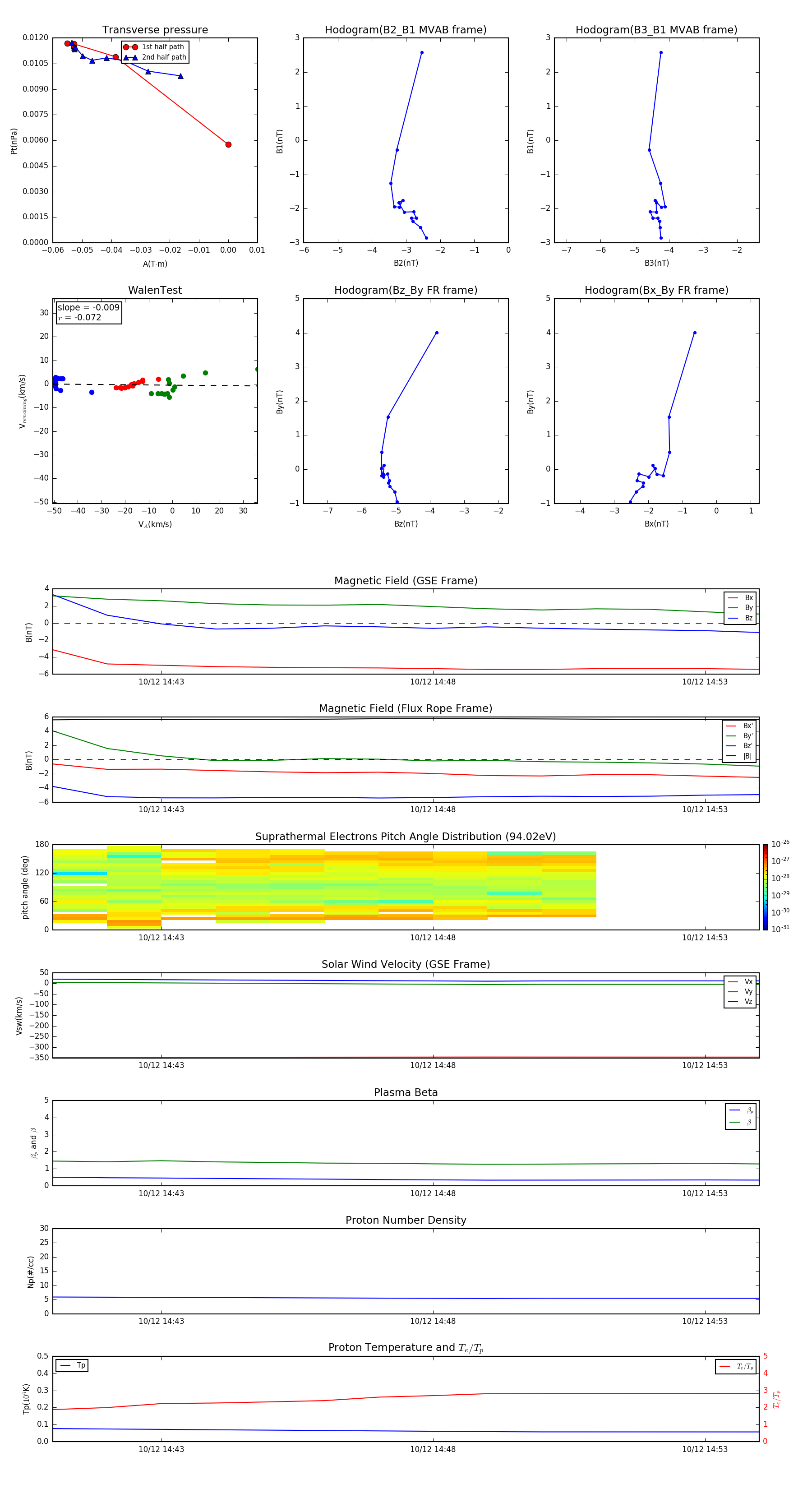Click the '10/12 14:53' tick under GSE magnetic field
This screenshot has height=1489, width=812.
pos(705,682)
